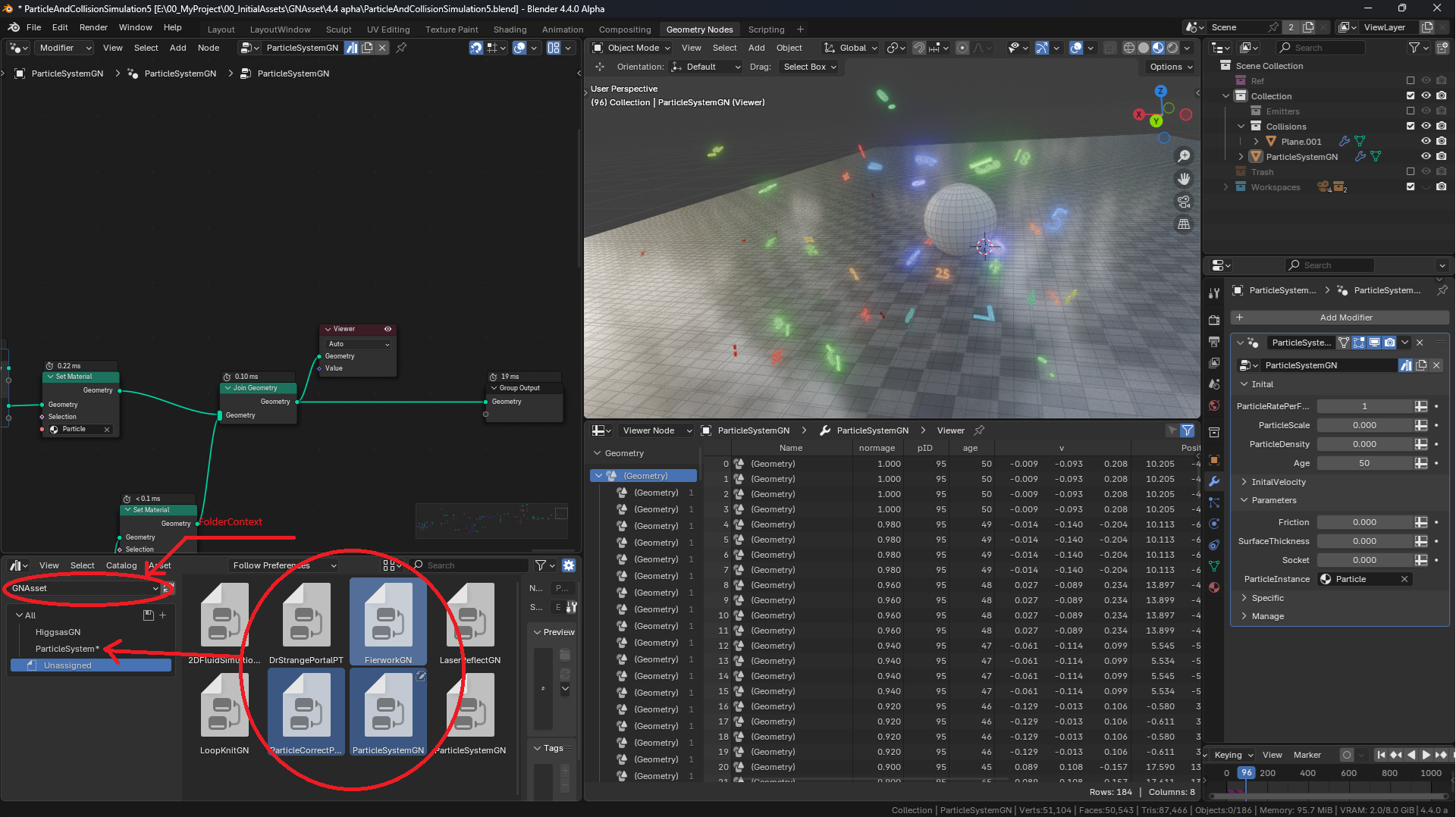Toggle proportional editing icon in viewport header
This screenshot has width=1456, height=817.
pos(962,48)
